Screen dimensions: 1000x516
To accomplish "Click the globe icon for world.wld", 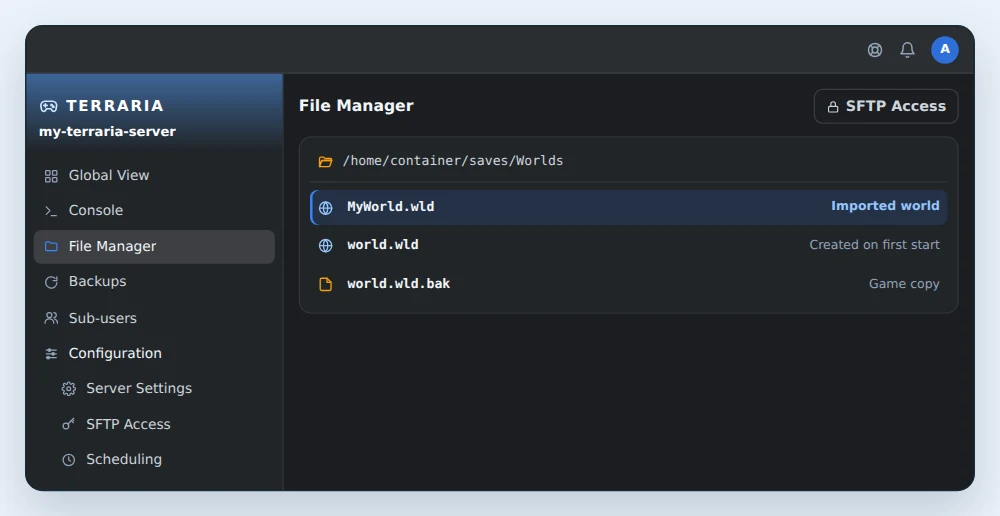I will point(325,246).
